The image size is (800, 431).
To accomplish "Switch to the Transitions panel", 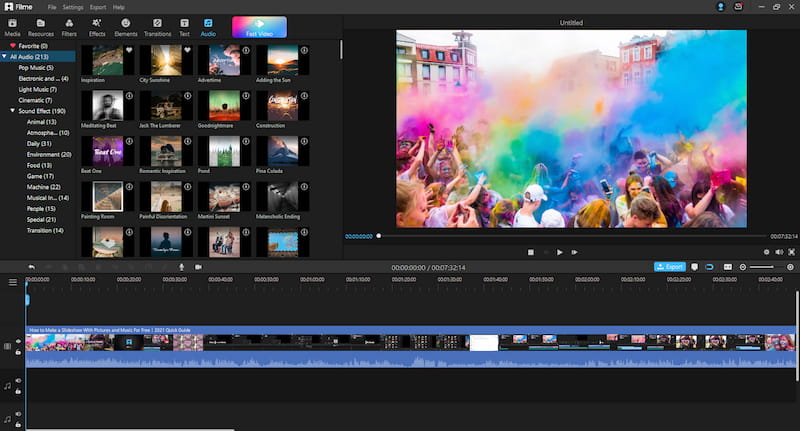I will coord(157,26).
